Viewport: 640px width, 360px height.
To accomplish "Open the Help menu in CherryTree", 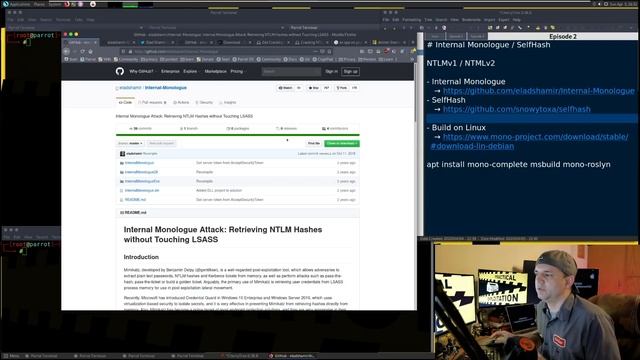I will point(516,20).
